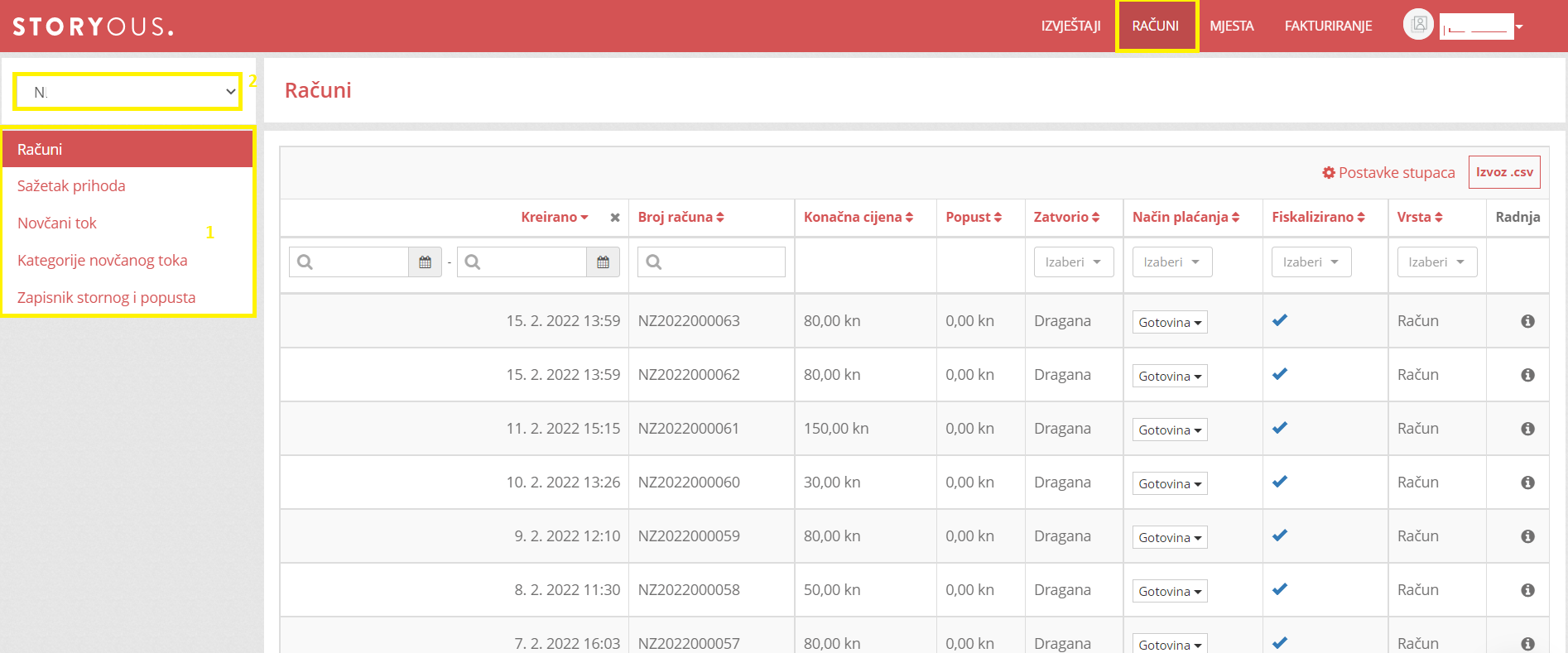Click the fiscalized checkmark for NZ2022000063
This screenshot has width=1568, height=653.
coord(1280,320)
